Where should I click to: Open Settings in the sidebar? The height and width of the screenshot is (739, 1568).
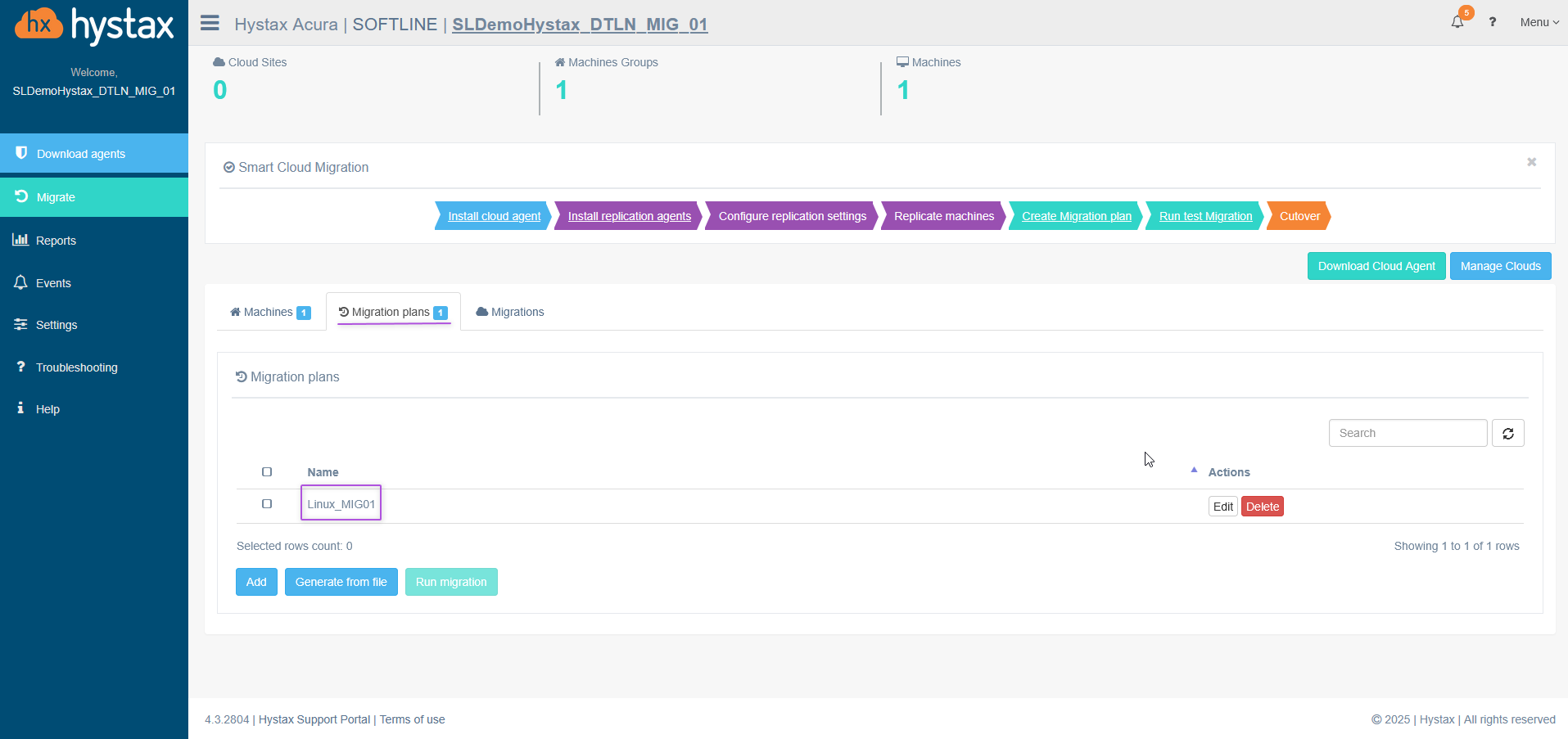click(x=56, y=325)
